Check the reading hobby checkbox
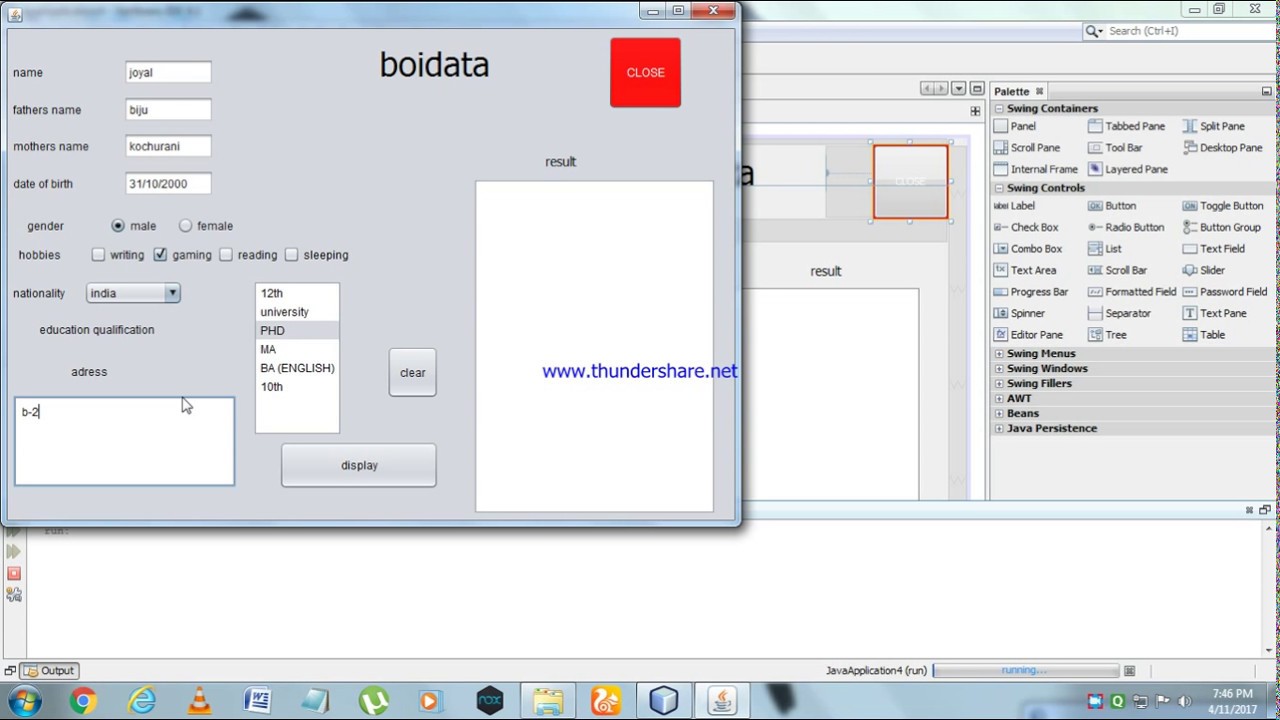 (226, 255)
